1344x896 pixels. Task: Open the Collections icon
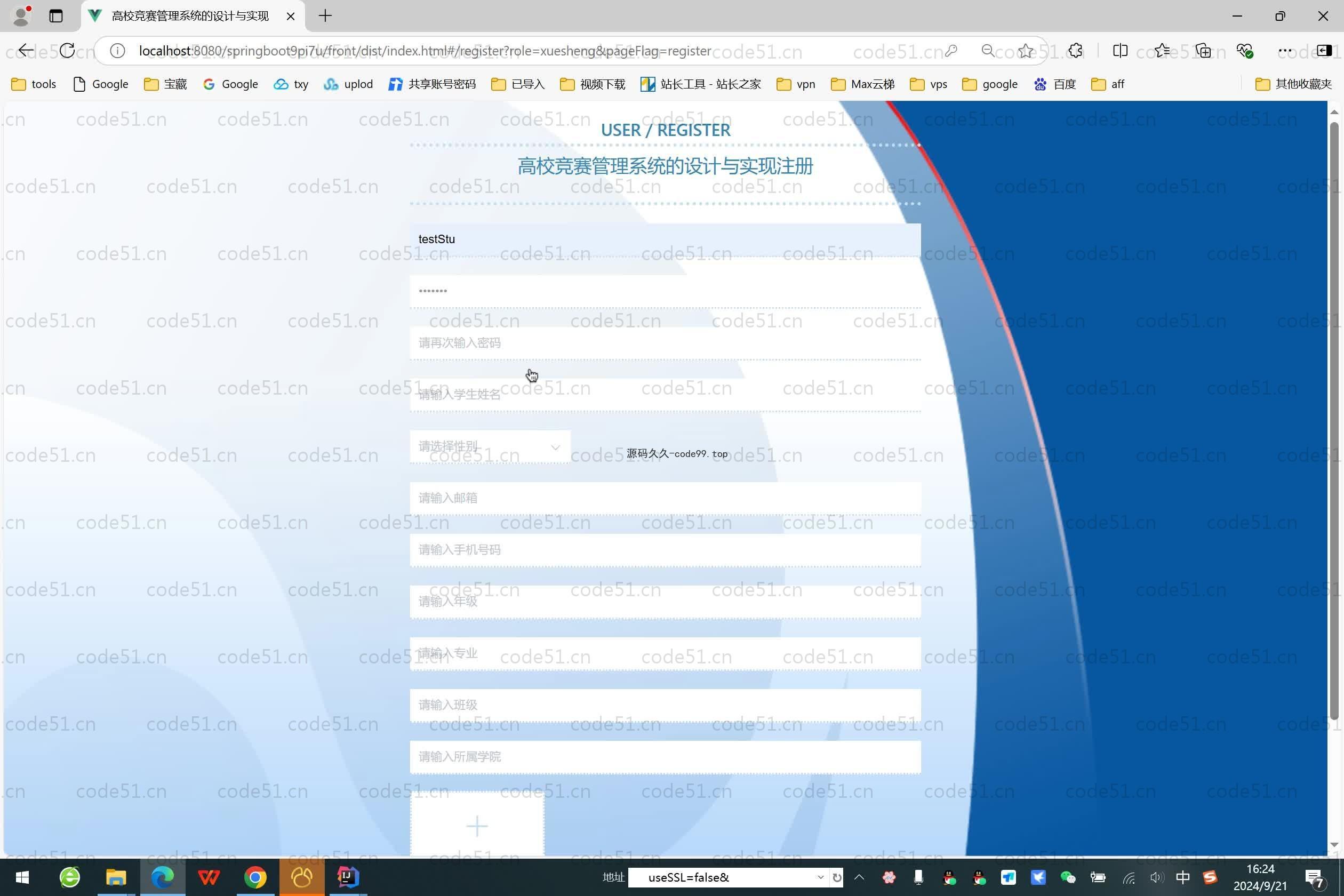1203,51
